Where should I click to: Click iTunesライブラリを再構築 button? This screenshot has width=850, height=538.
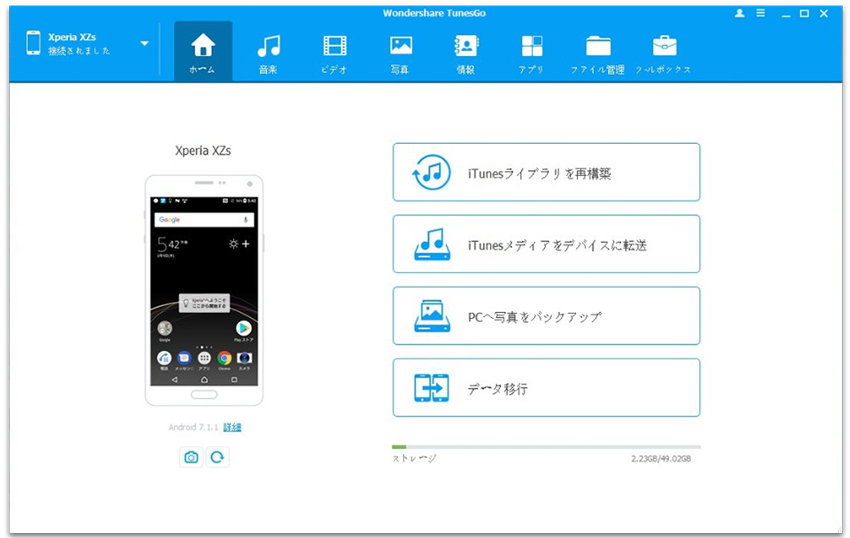(x=546, y=172)
